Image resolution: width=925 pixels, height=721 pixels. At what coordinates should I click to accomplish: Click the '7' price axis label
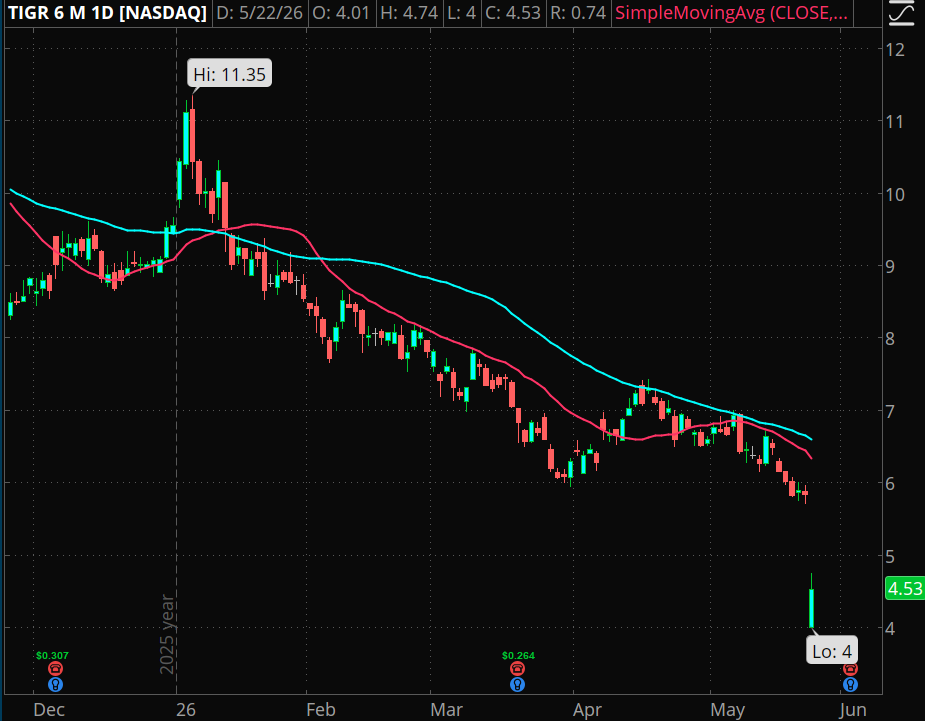pos(890,411)
